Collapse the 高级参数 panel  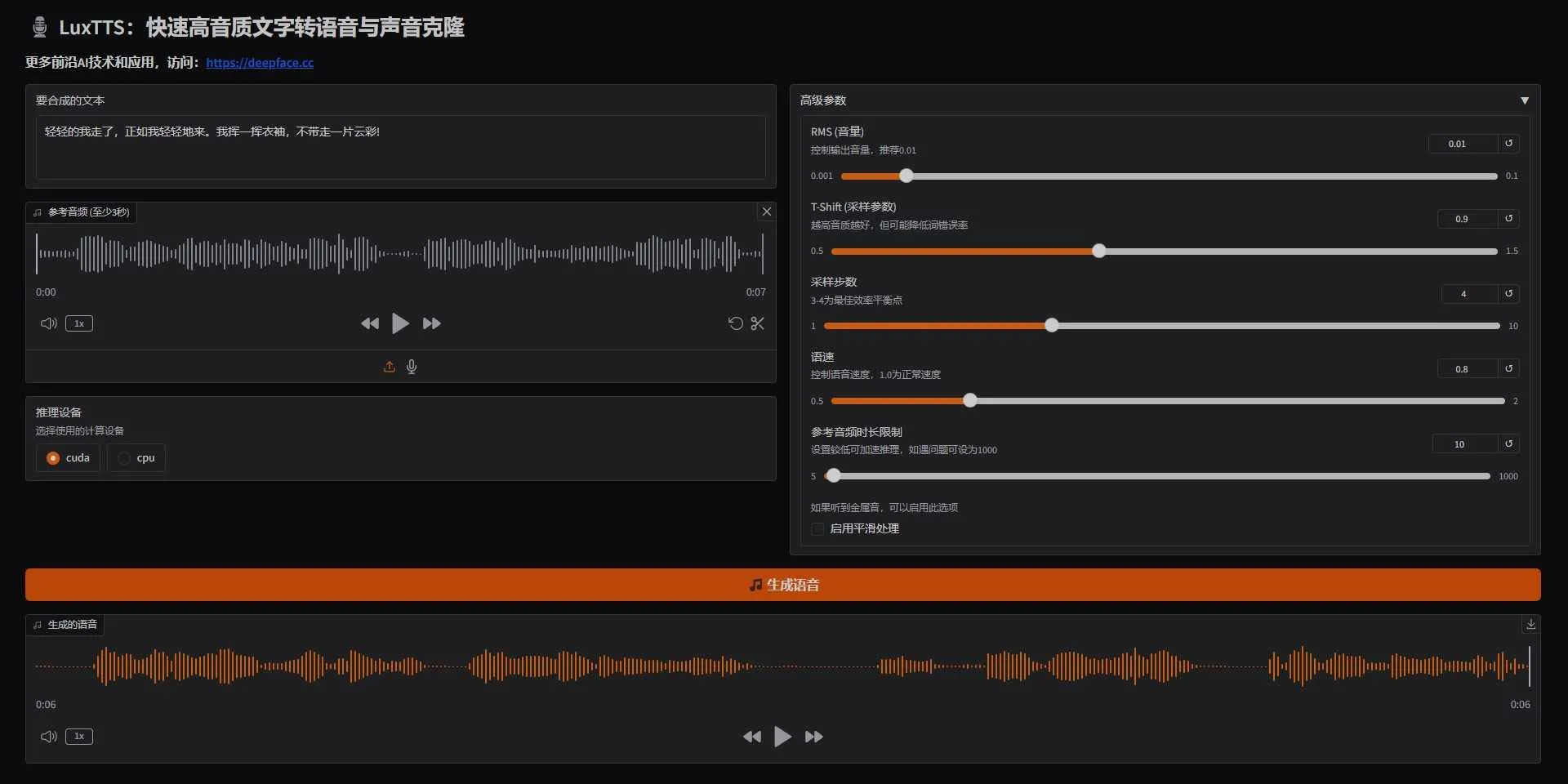[x=1526, y=100]
